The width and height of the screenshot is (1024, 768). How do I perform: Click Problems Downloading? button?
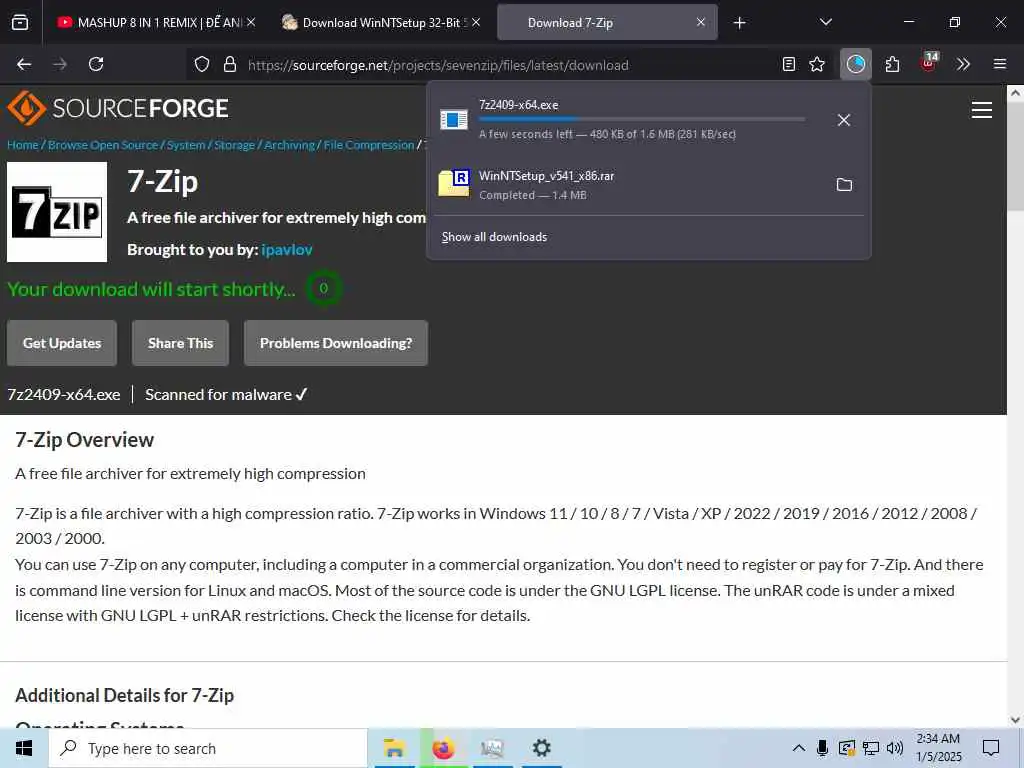[336, 343]
